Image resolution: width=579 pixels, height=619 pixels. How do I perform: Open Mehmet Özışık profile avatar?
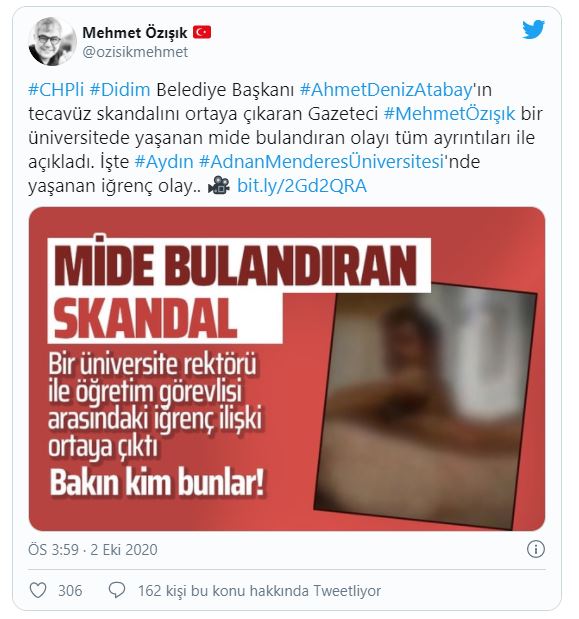coord(52,41)
